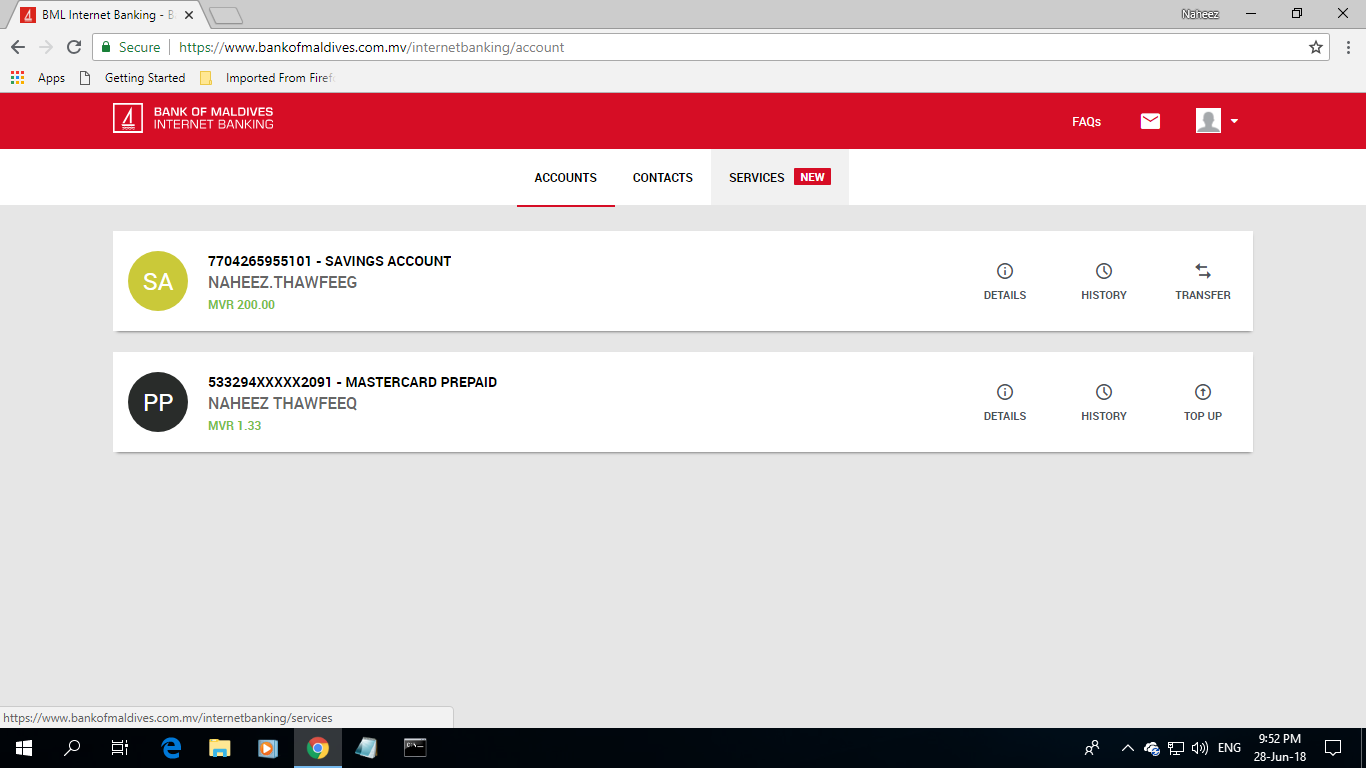The image size is (1366, 768).
Task: Click the Chrome icon on the taskbar
Action: (x=318, y=747)
